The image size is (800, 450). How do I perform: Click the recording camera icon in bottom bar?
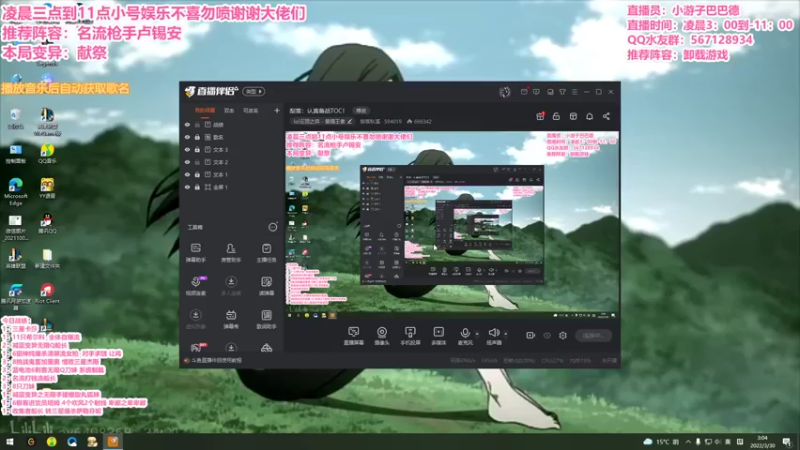[x=531, y=335]
